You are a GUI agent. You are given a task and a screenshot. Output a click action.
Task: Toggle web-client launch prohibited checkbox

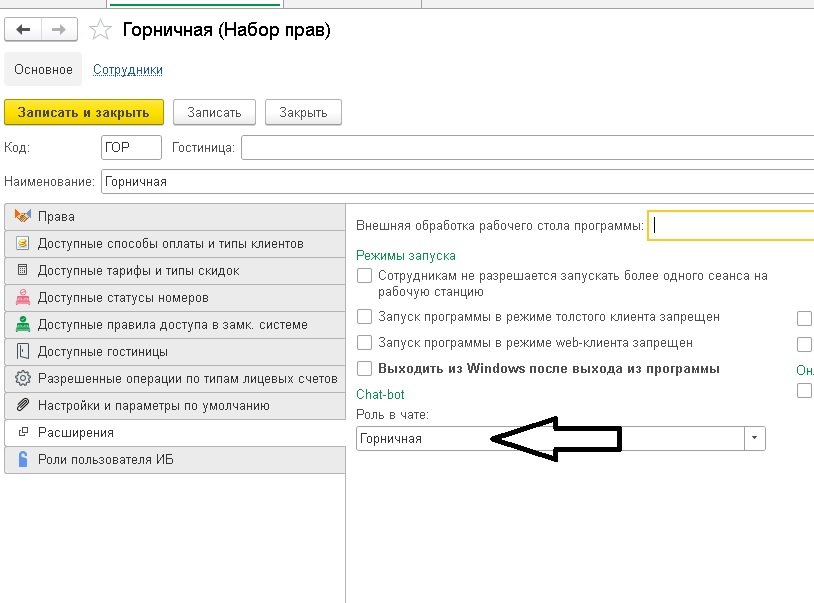click(x=365, y=343)
